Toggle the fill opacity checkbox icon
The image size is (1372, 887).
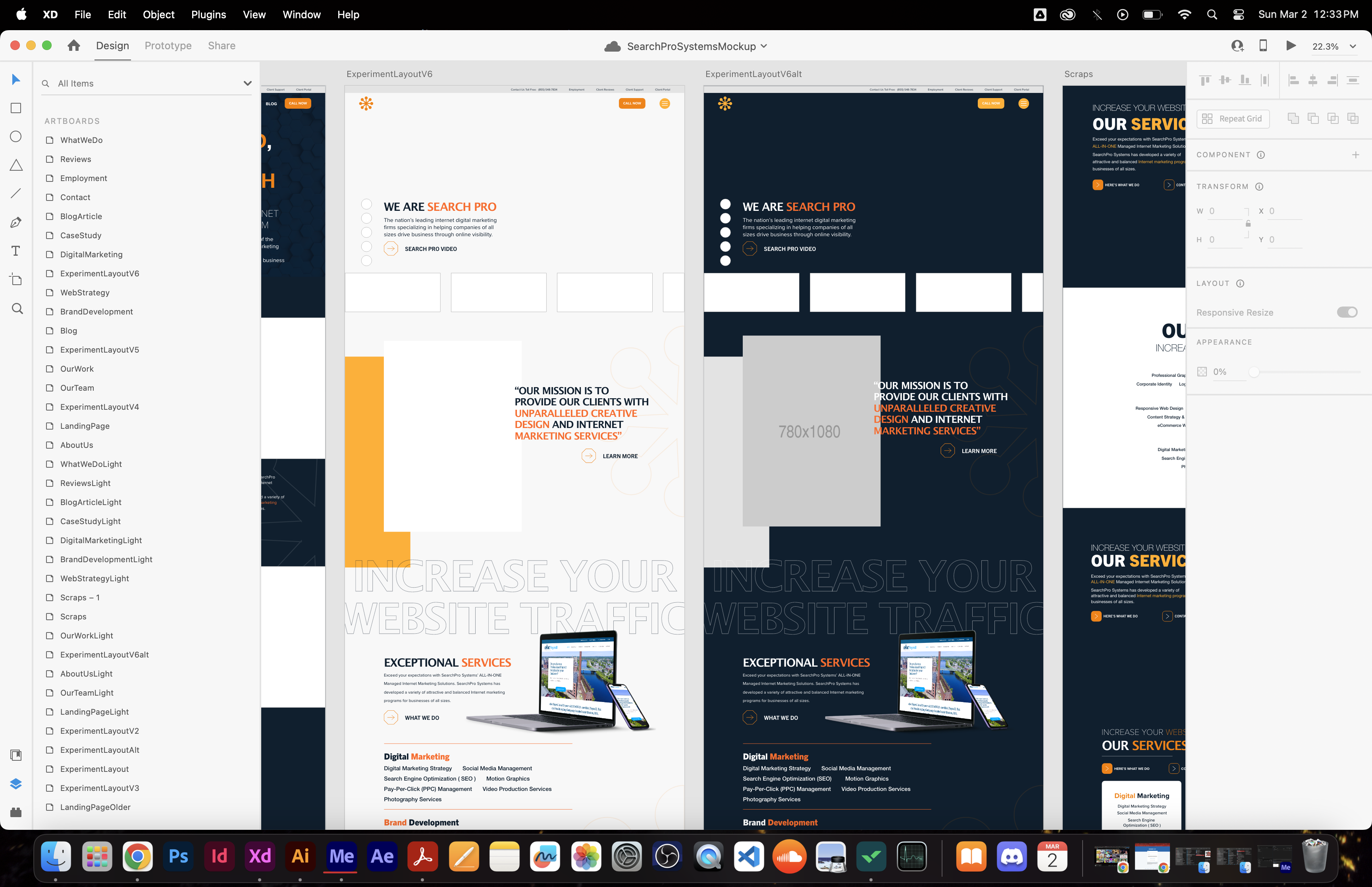click(x=1202, y=372)
